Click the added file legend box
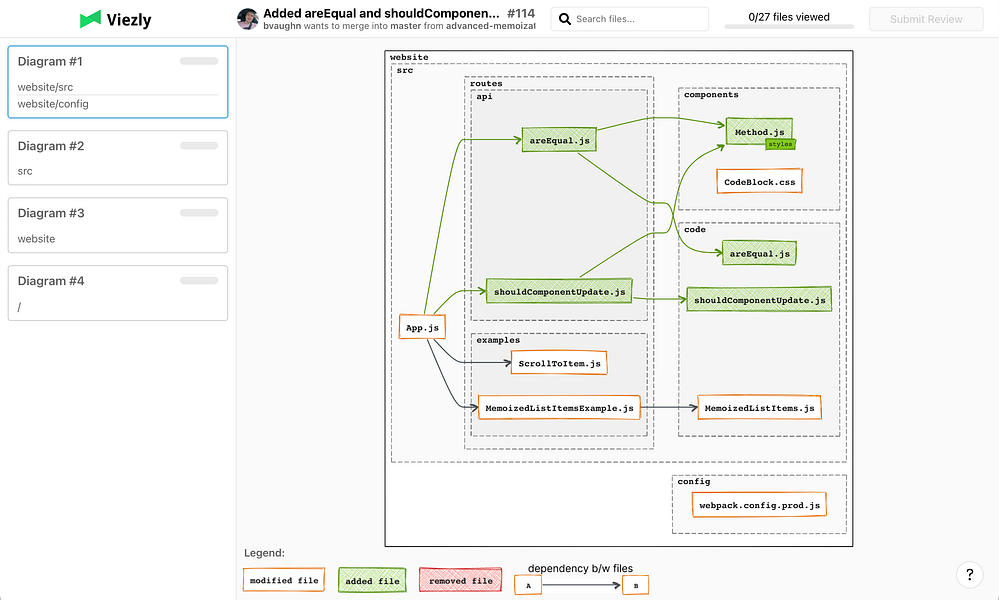Screen dimensions: 999x600 coord(372,580)
